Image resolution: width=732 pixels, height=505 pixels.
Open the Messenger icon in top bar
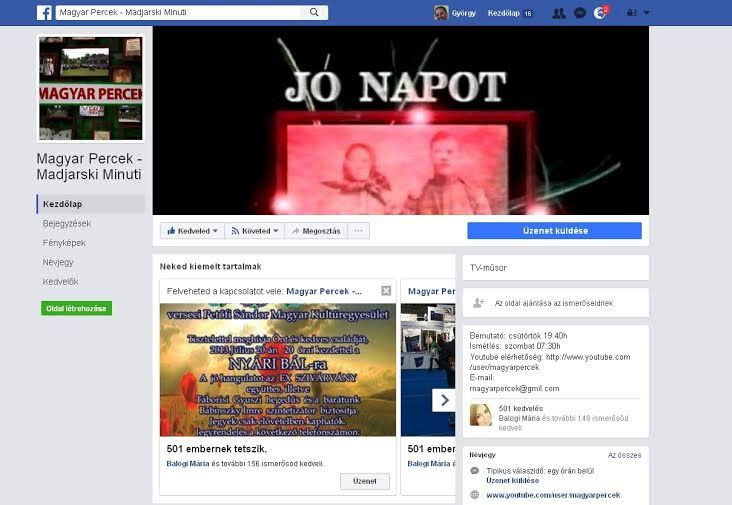coord(580,13)
